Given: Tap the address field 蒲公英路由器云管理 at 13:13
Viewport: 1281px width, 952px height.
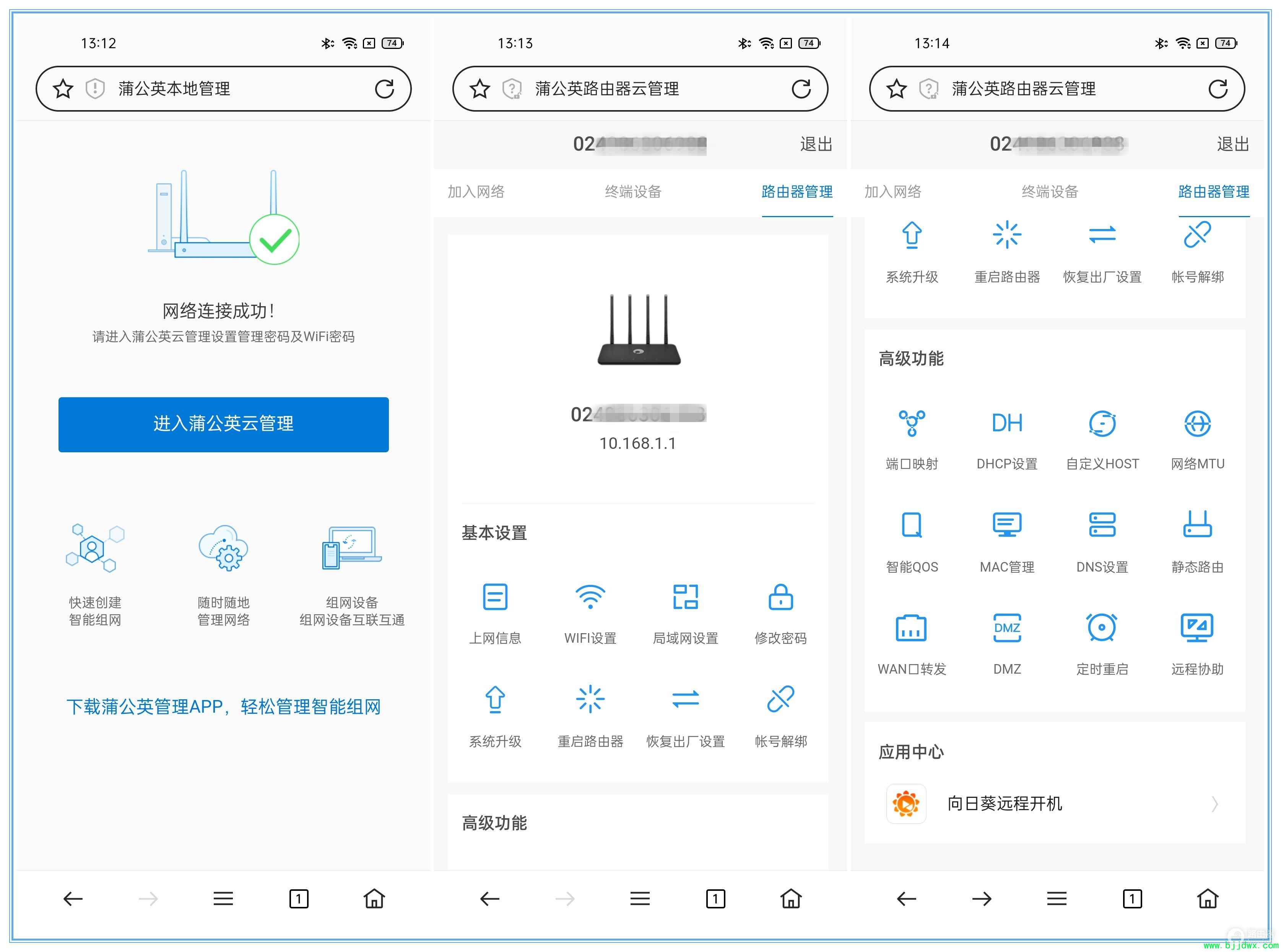Looking at the screenshot, I should point(640,89).
